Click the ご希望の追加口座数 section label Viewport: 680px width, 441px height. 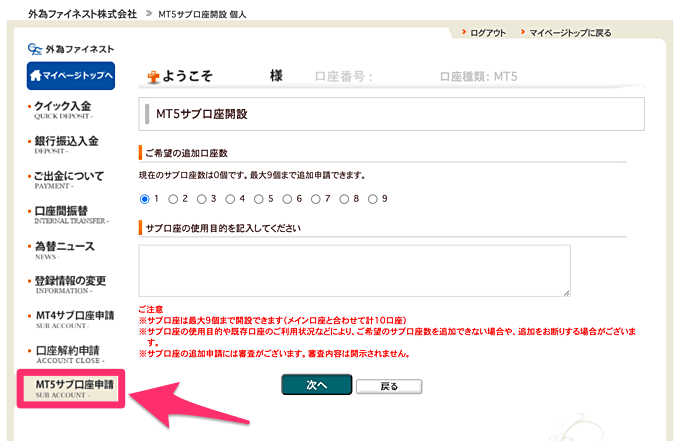click(186, 153)
